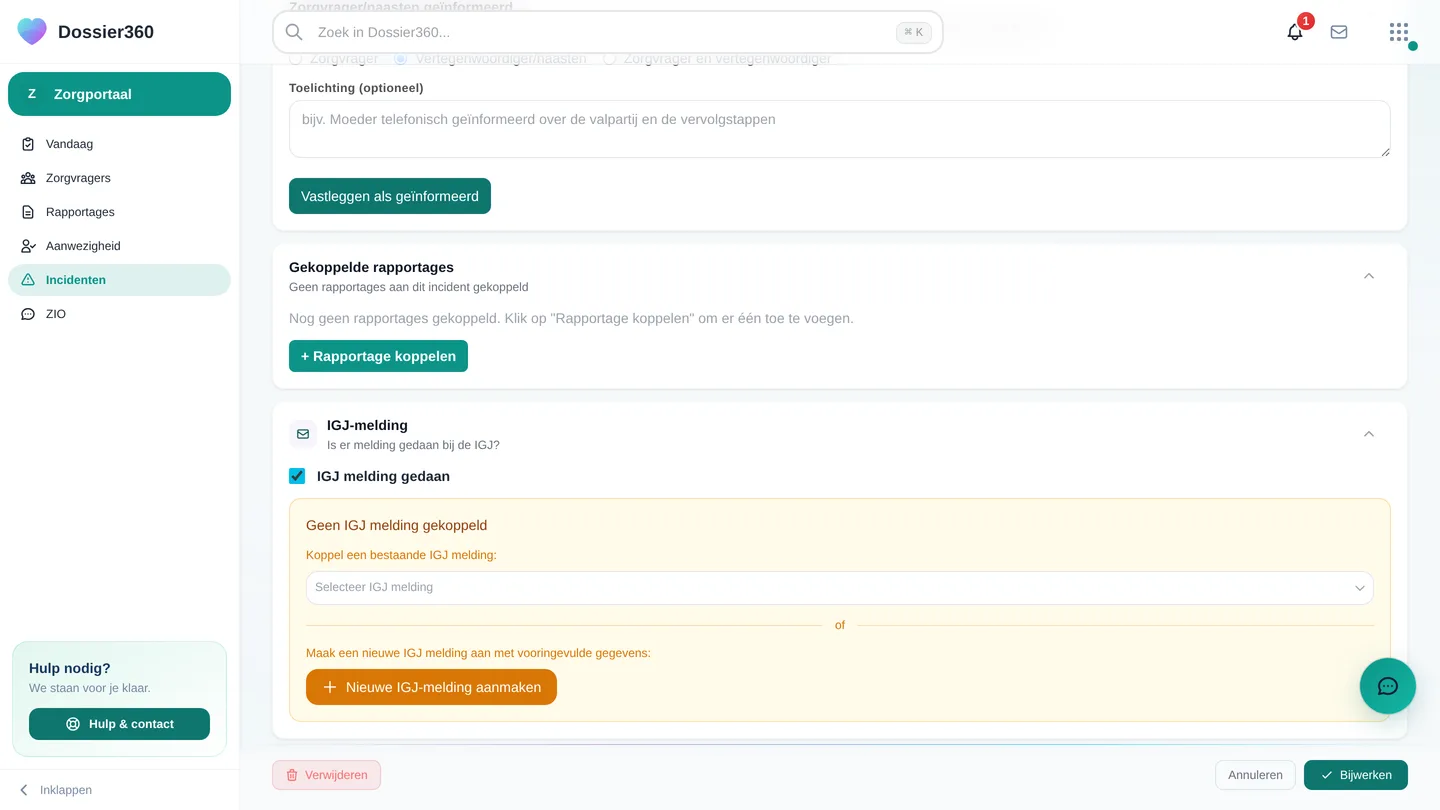Screen dimensions: 1440x810
Task: Click + Rapportage koppelen button
Action: 378,356
